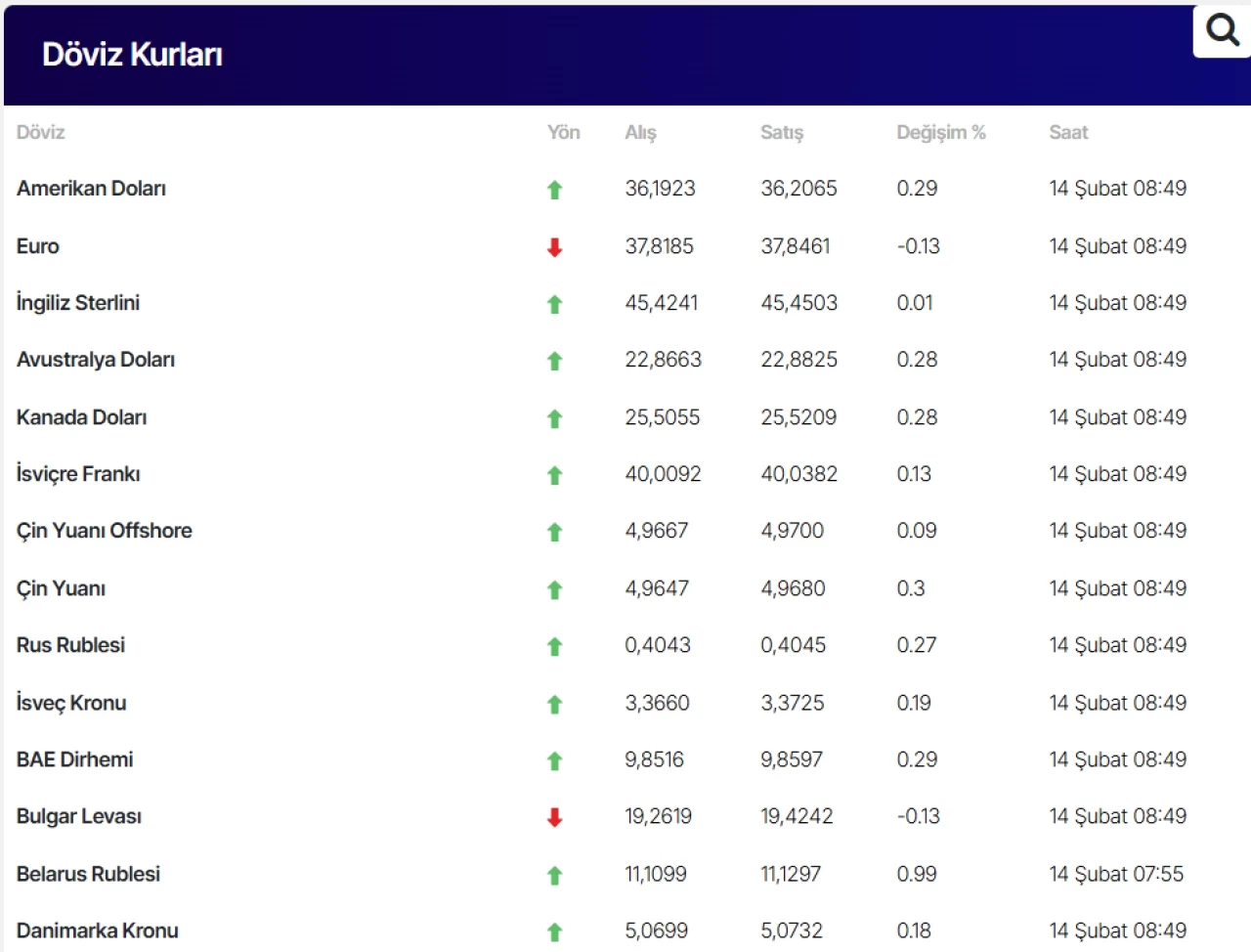The height and width of the screenshot is (952, 1251).
Task: Open the Avustralya Doları link
Action: pyautogui.click(x=96, y=360)
